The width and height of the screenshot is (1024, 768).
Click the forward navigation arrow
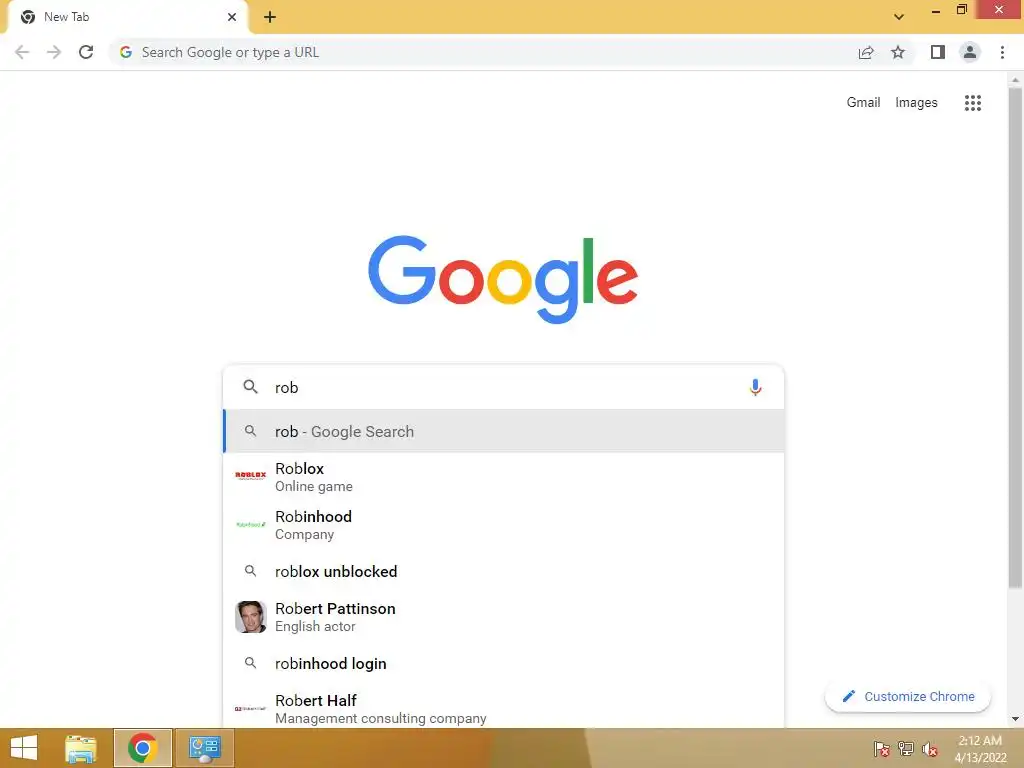(54, 52)
